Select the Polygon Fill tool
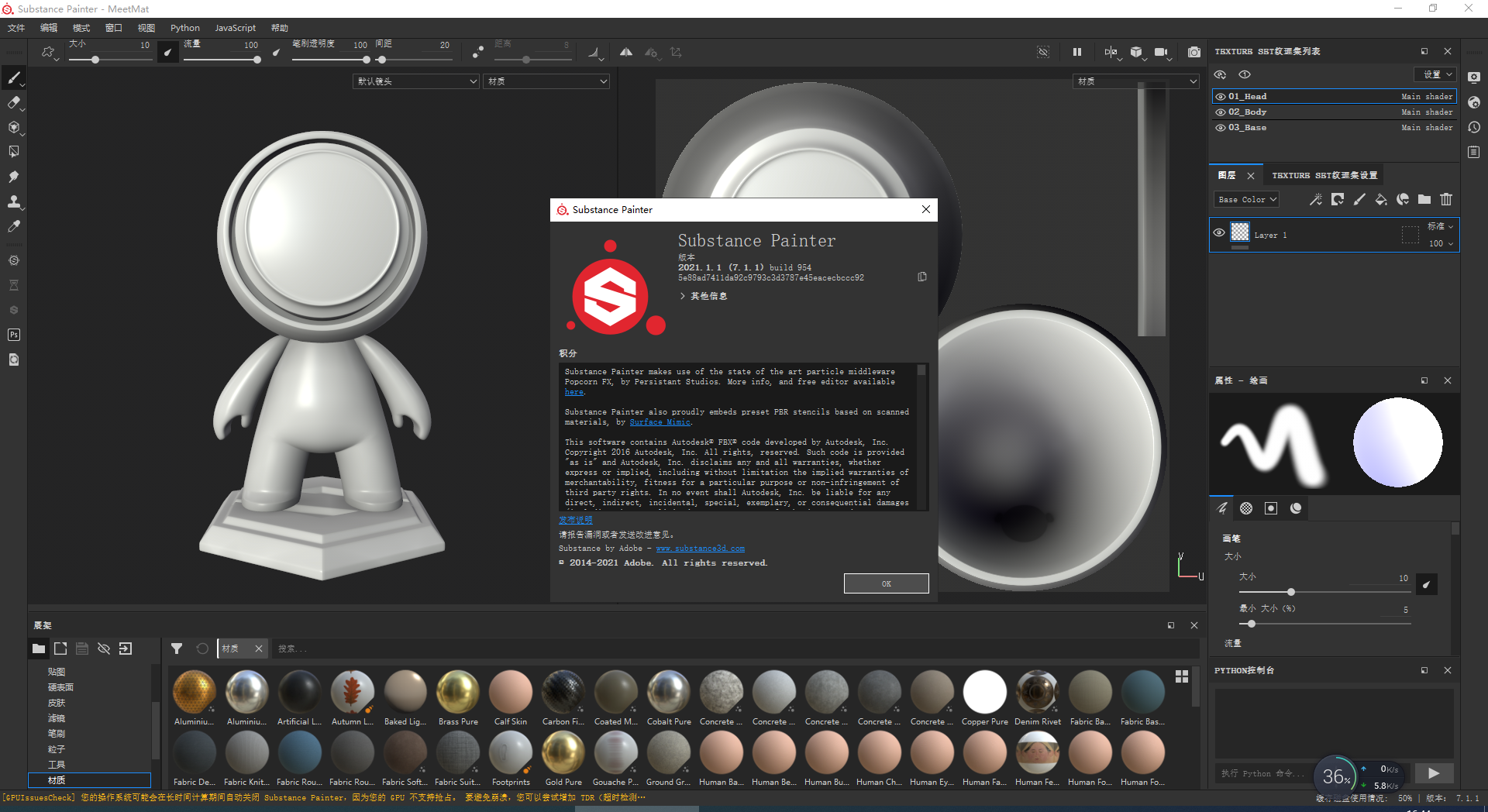 pos(13,152)
